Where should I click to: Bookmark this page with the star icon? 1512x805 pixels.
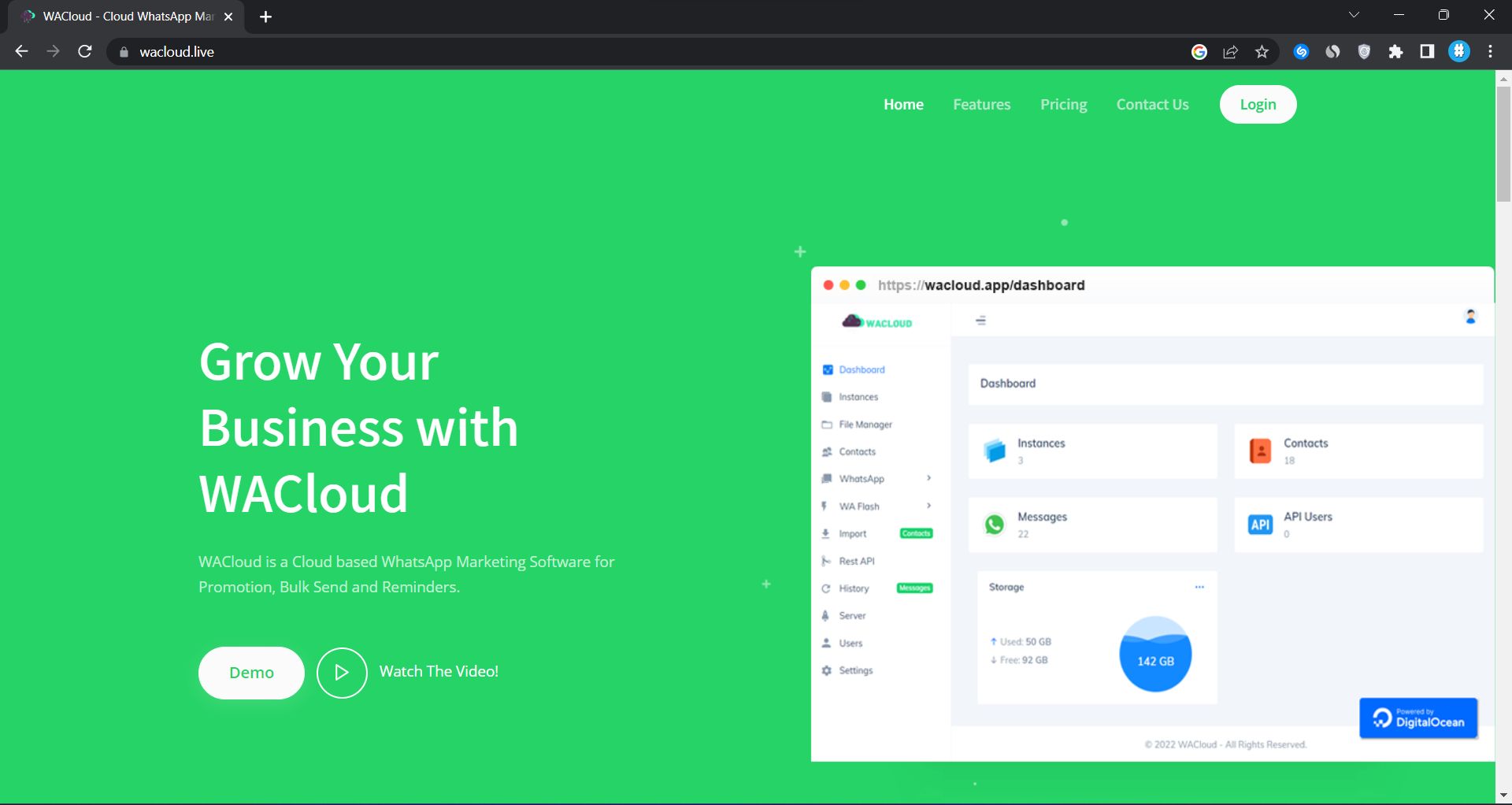1262,52
